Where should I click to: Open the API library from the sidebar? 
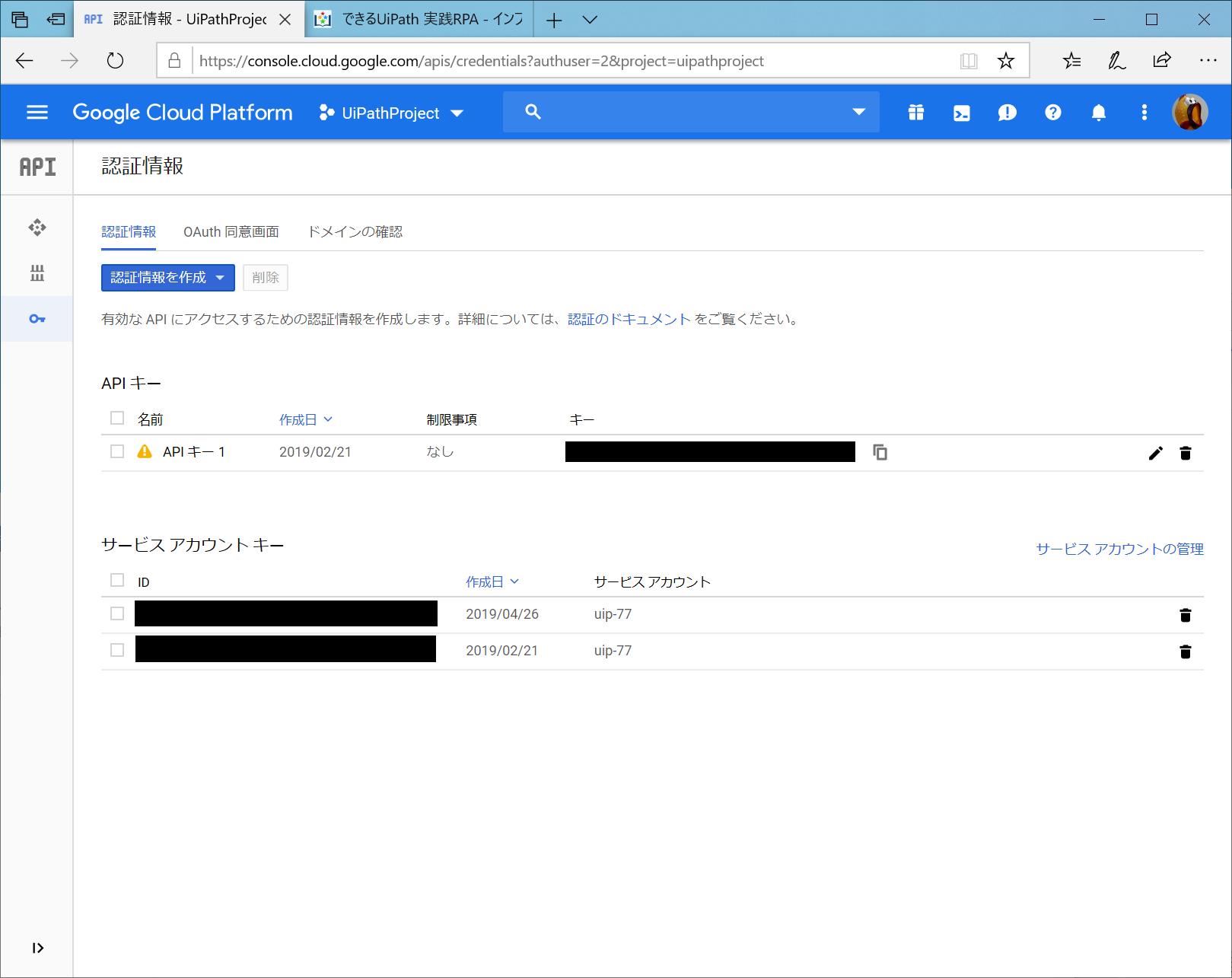37,273
